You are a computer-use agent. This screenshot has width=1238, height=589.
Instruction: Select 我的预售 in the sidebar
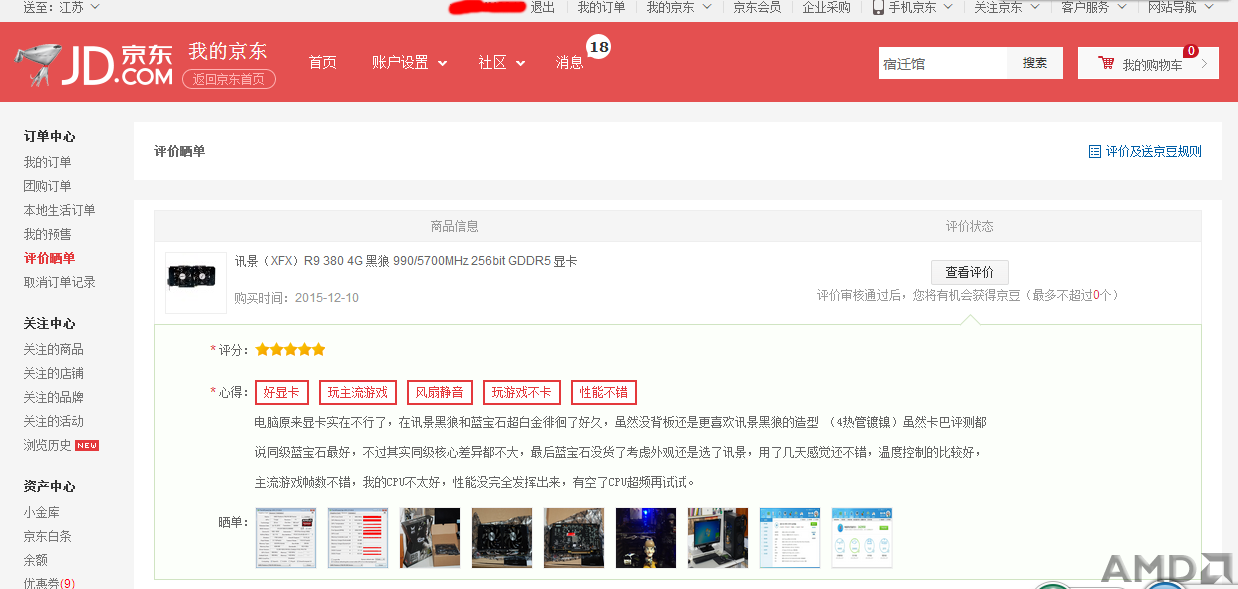(x=48, y=234)
